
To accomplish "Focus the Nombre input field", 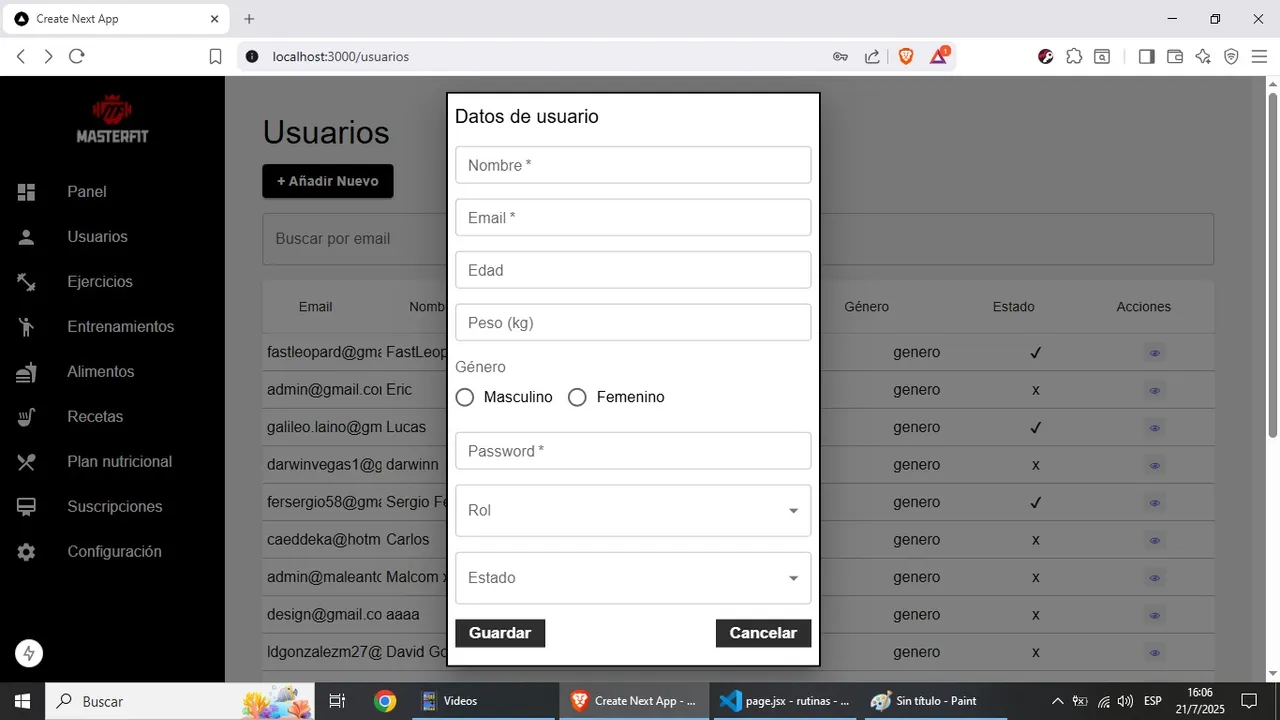I will pos(633,165).
